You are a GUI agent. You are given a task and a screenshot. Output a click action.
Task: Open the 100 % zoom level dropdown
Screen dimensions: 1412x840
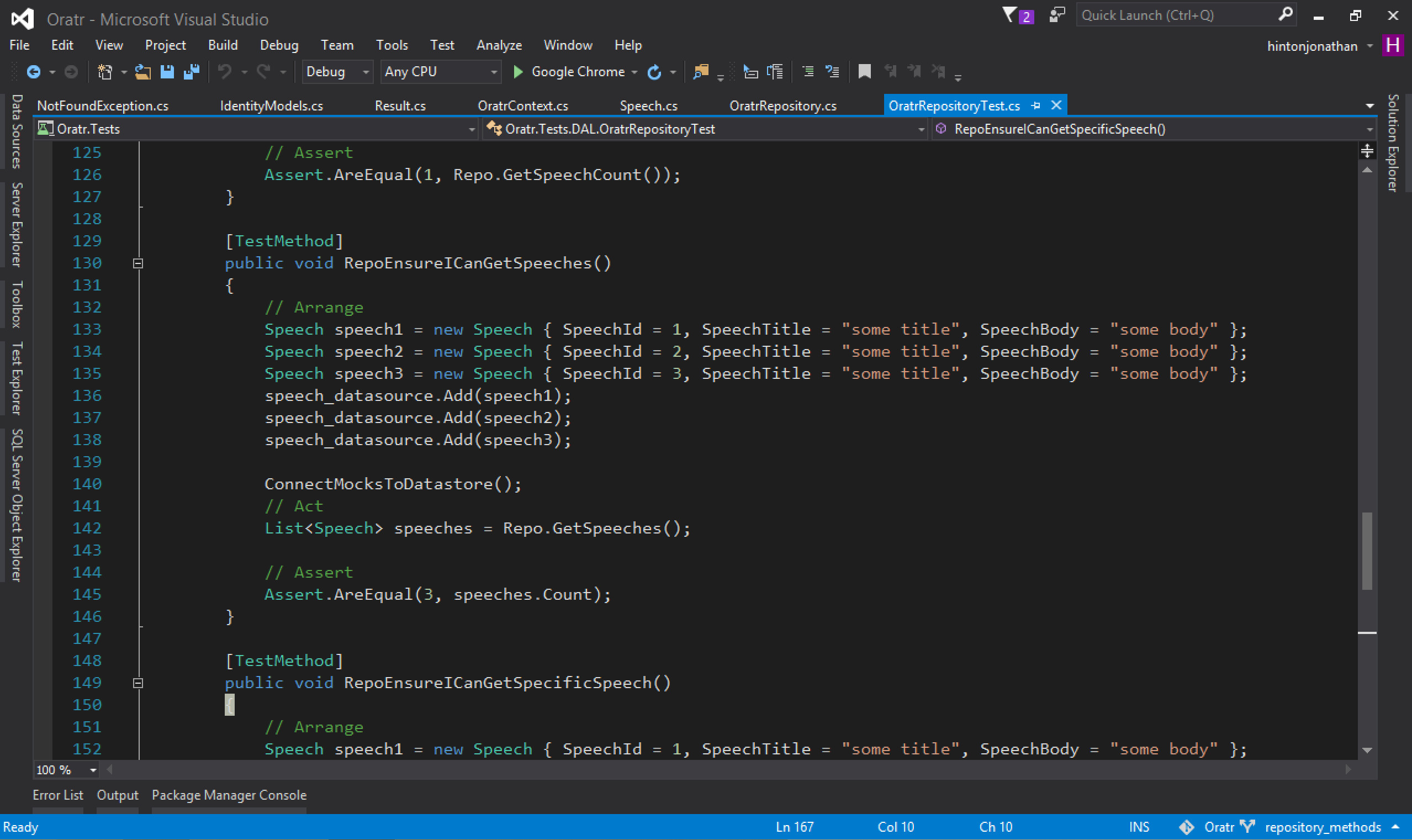click(x=66, y=770)
